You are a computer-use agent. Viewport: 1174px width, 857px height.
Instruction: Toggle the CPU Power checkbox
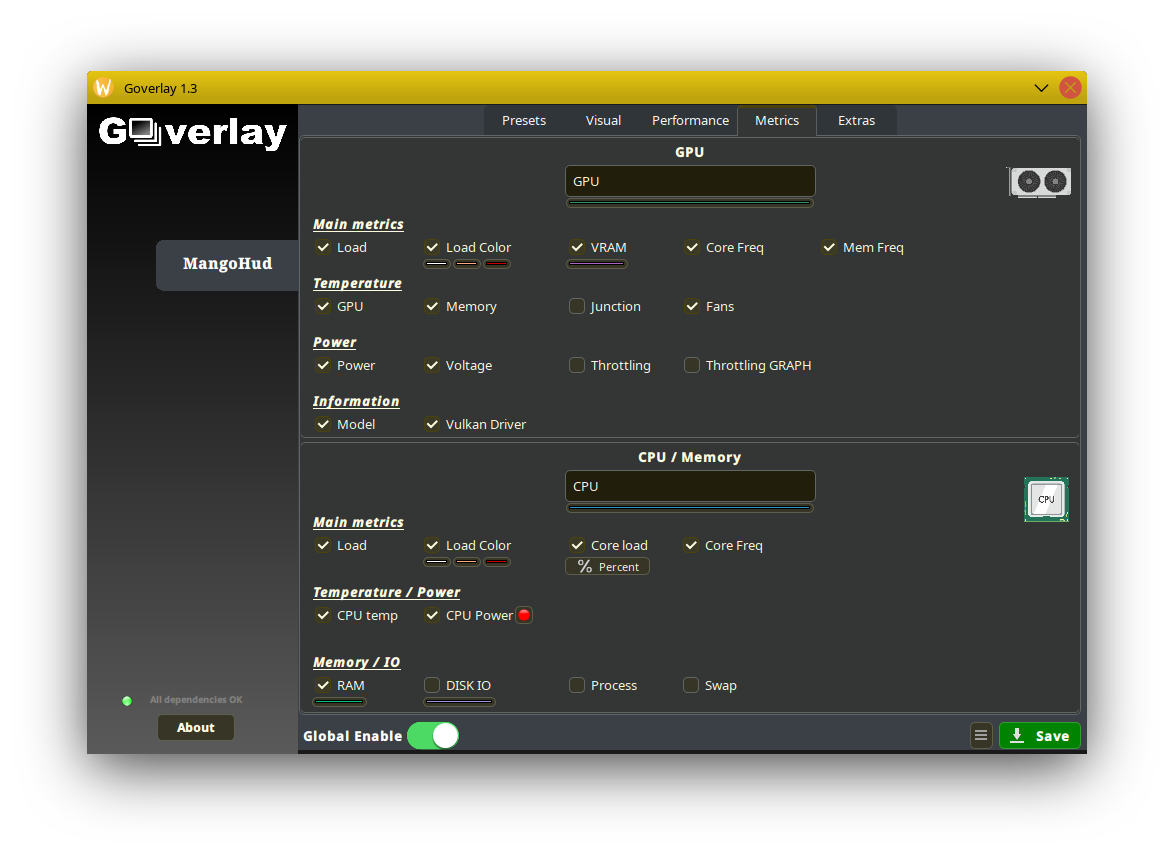[432, 615]
